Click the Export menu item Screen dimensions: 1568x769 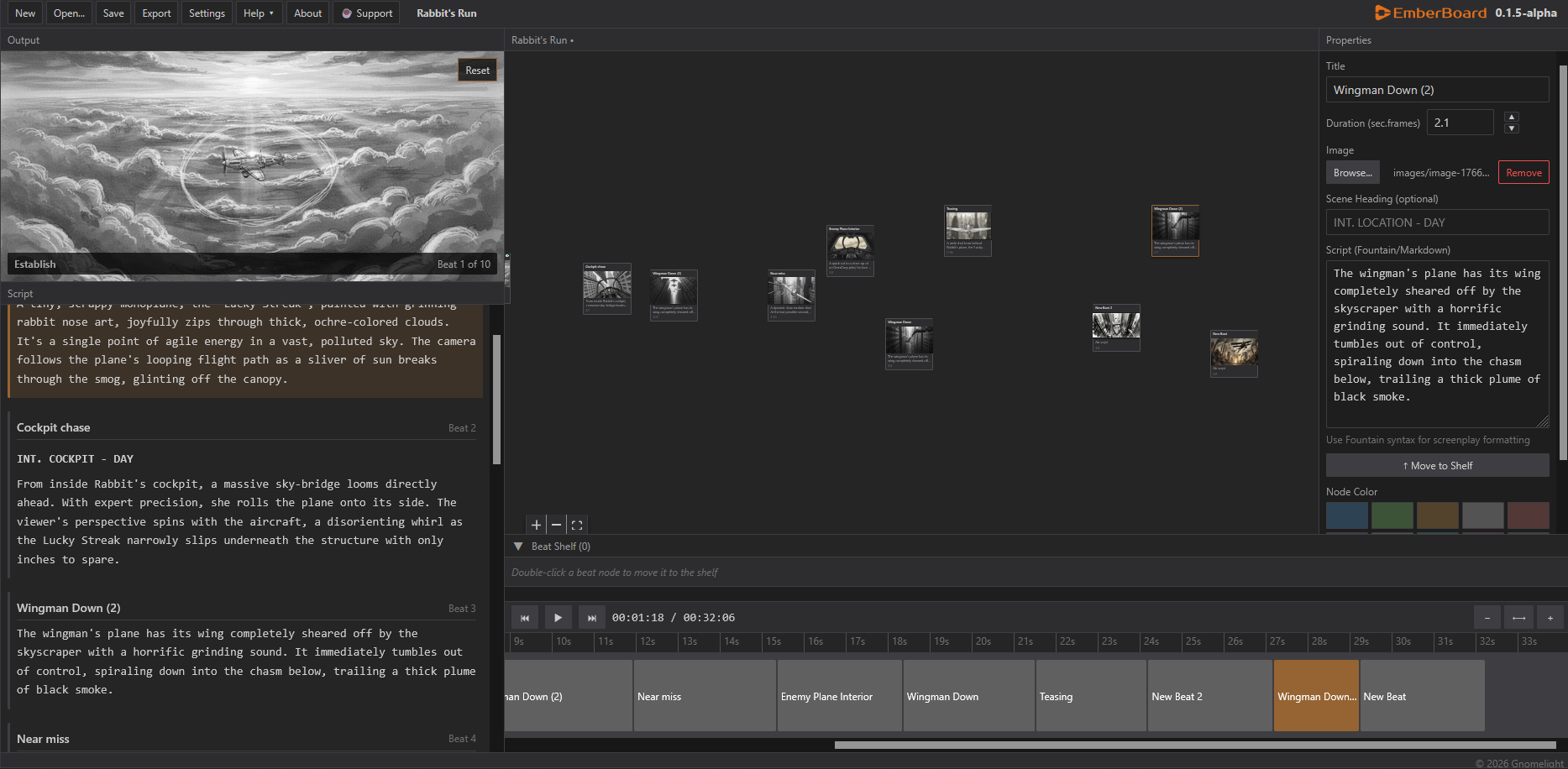pos(156,13)
